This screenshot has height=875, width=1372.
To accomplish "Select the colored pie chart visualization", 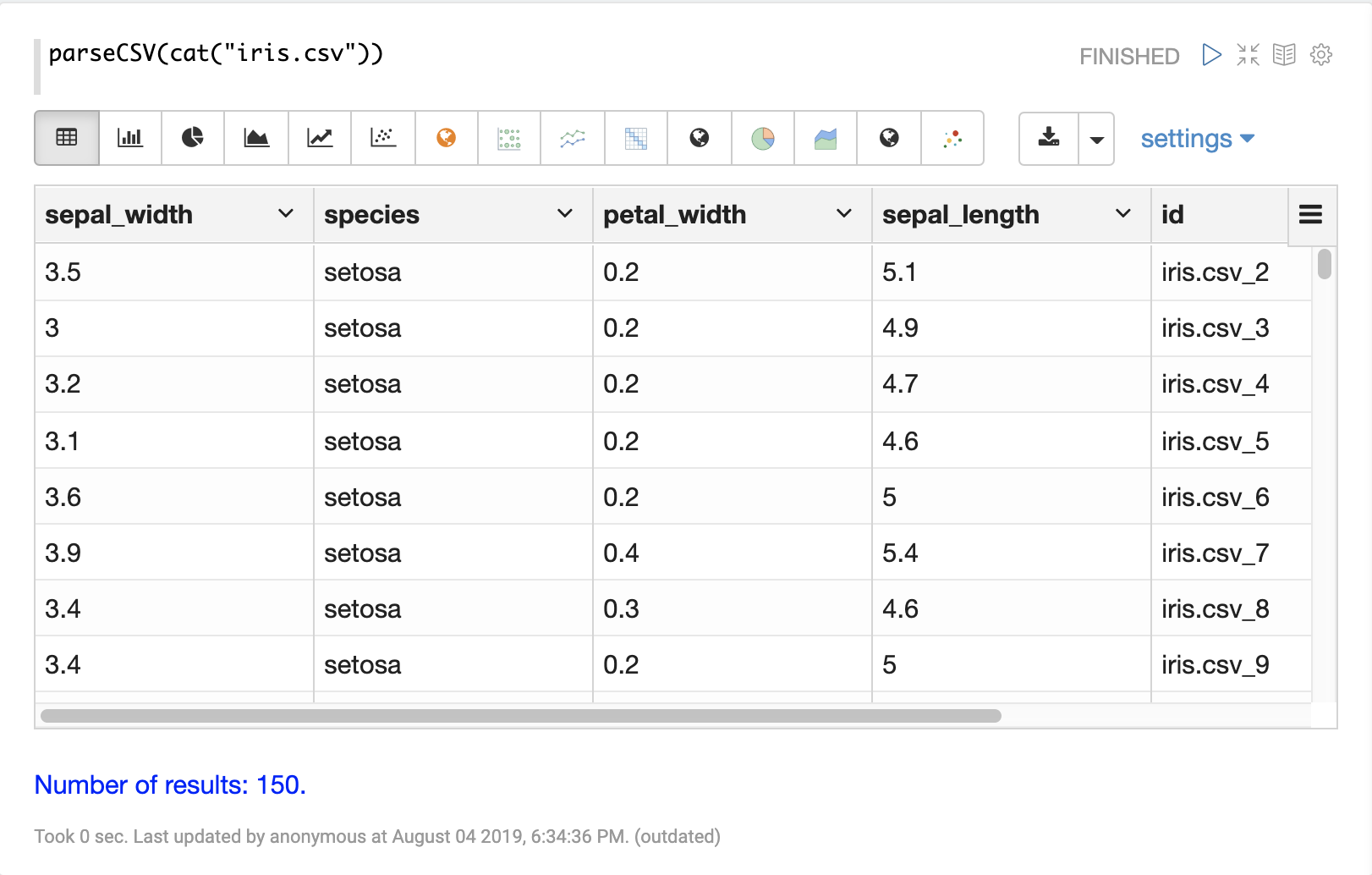I will pos(763,138).
